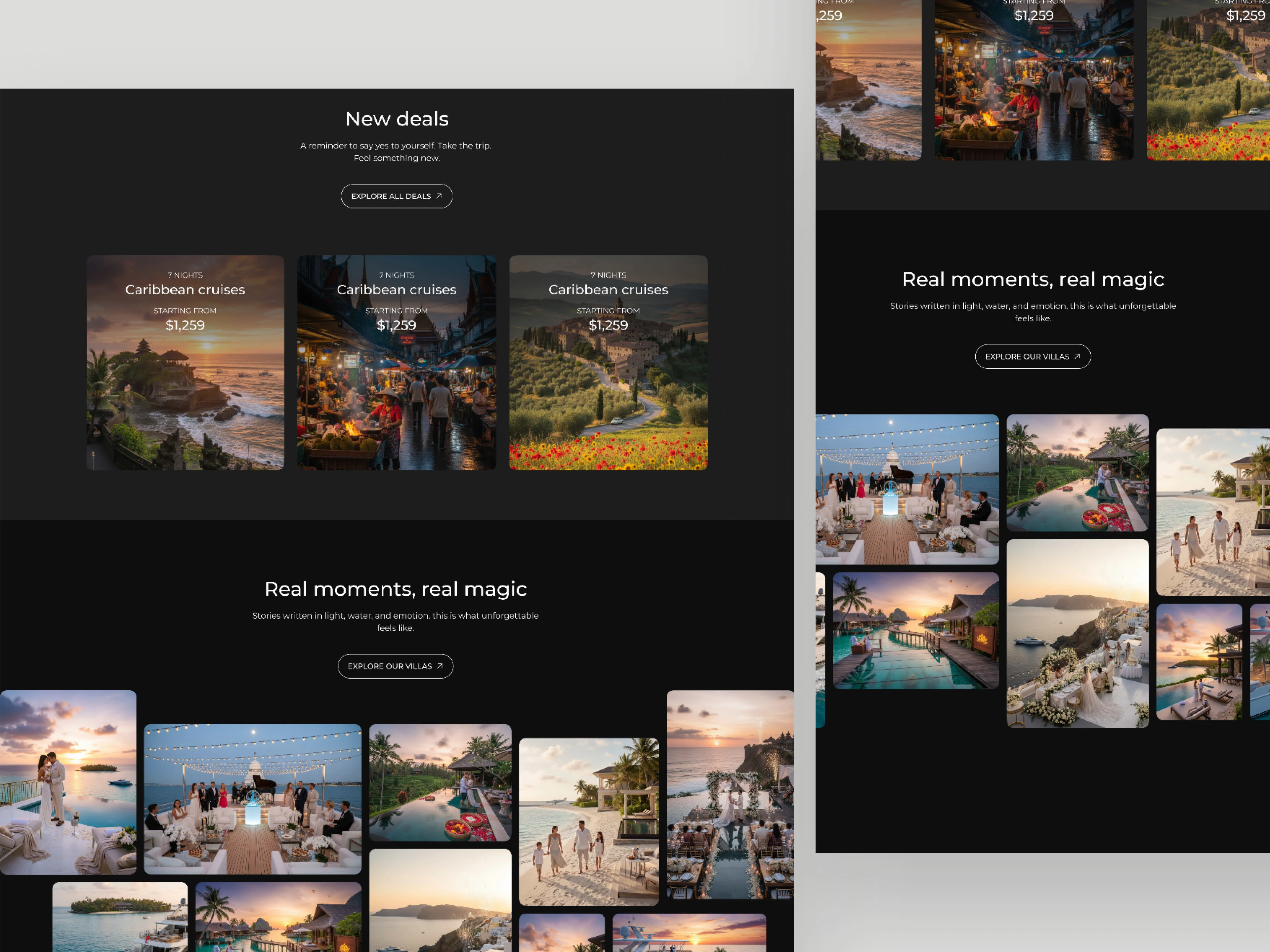
Task: Click the Explore All Deals button
Action: click(396, 196)
